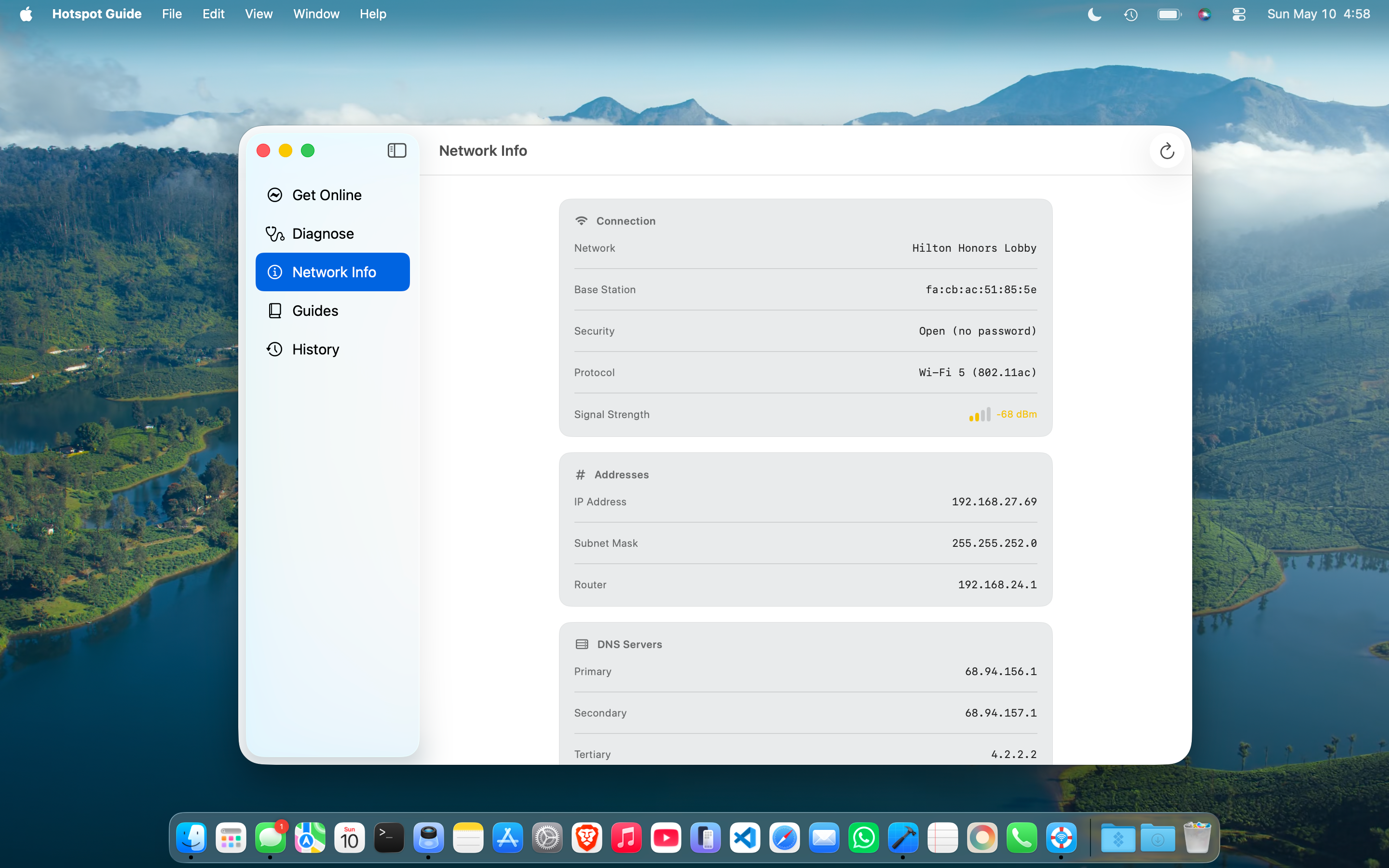
Task: Click tertiary DNS 4.2.2.2
Action: pos(1014,754)
